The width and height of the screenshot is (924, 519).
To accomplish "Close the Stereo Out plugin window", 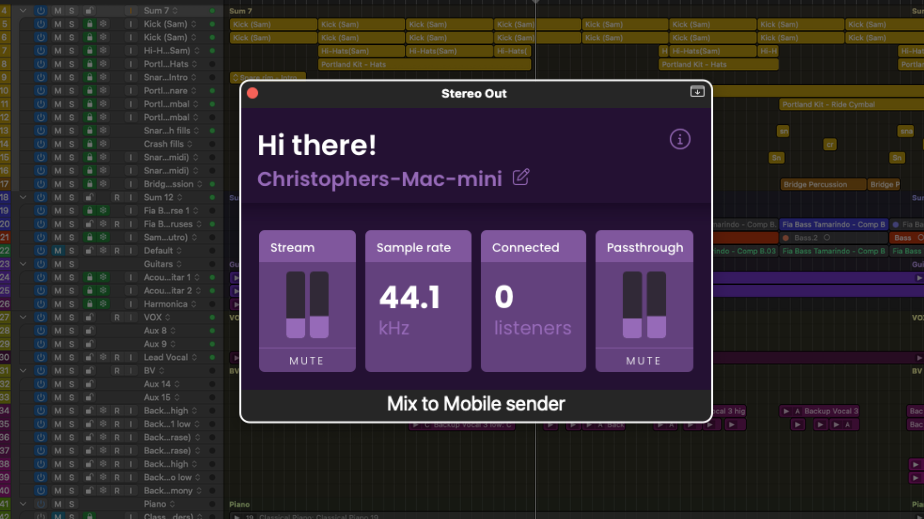I will coord(253,93).
